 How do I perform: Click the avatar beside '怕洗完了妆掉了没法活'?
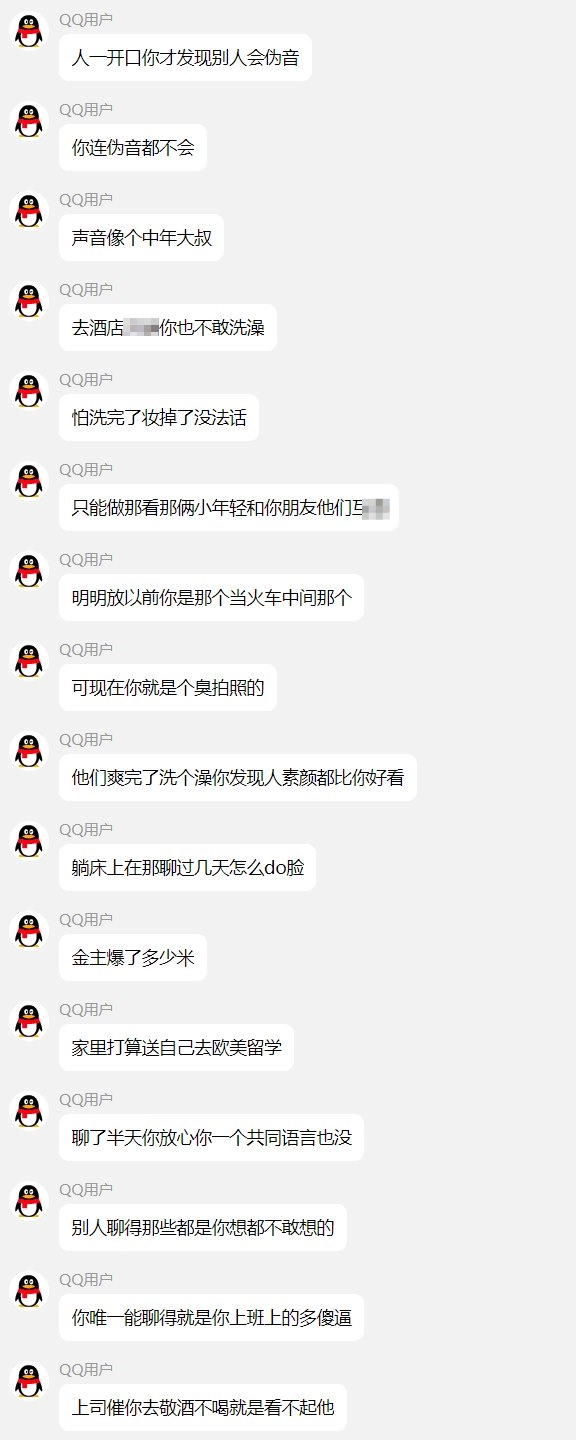[x=29, y=391]
